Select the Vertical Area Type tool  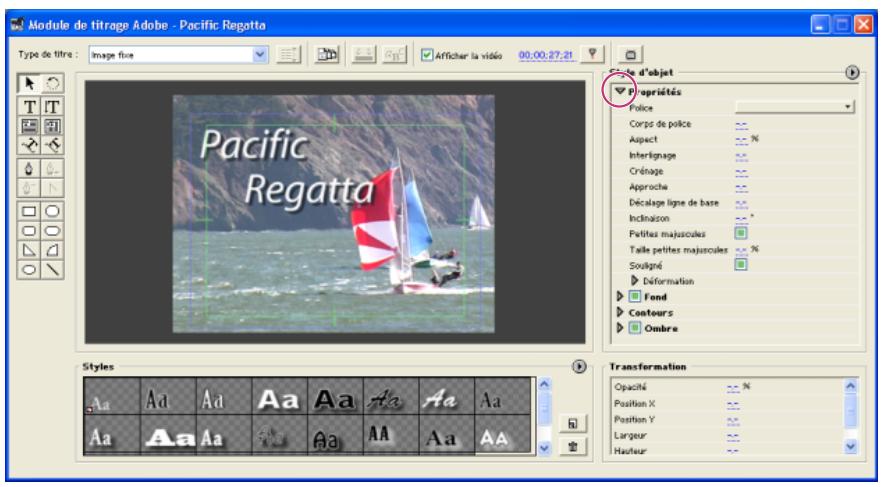click(52, 126)
